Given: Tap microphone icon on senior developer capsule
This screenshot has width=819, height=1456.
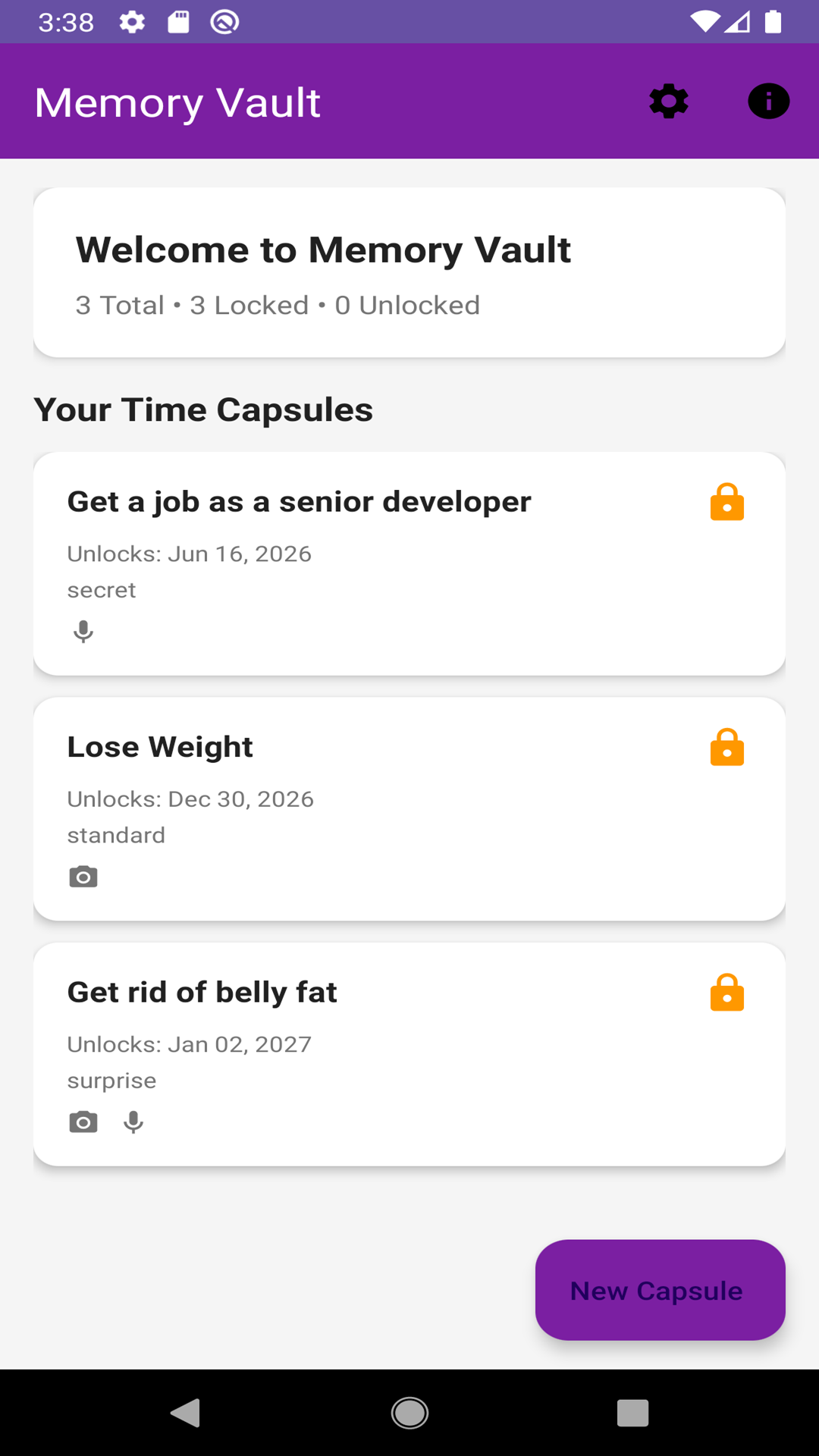Looking at the screenshot, I should coord(83,631).
